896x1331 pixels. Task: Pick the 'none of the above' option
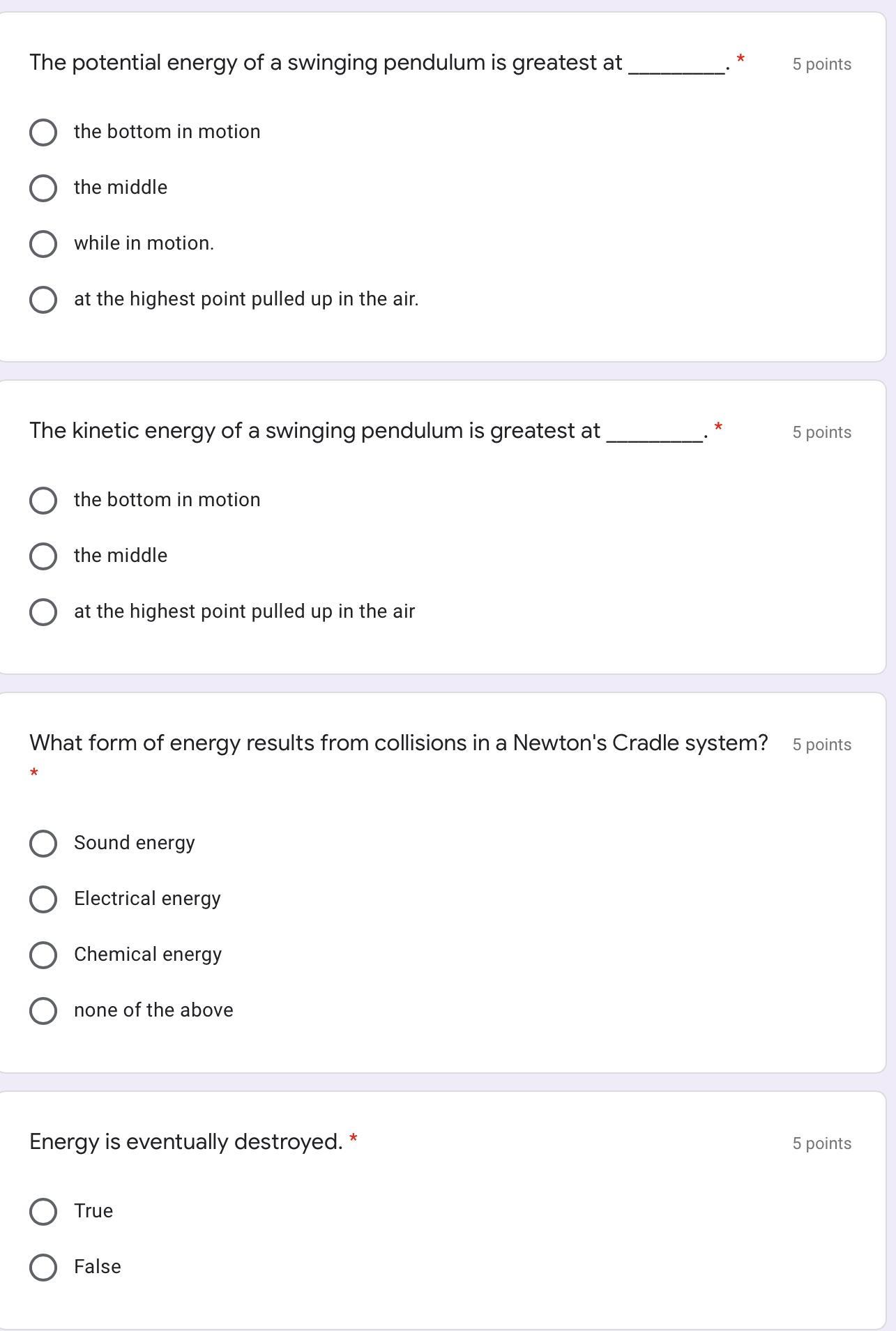tap(43, 1011)
